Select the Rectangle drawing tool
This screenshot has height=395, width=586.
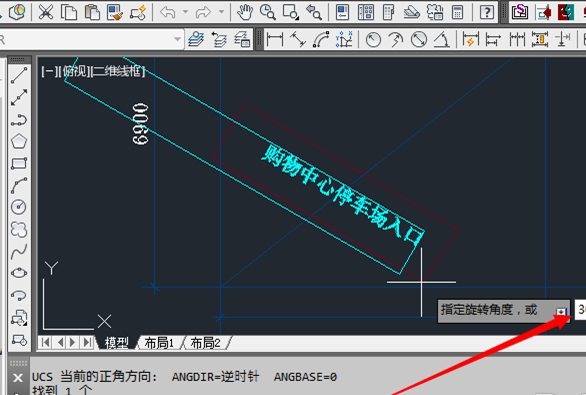(19, 163)
